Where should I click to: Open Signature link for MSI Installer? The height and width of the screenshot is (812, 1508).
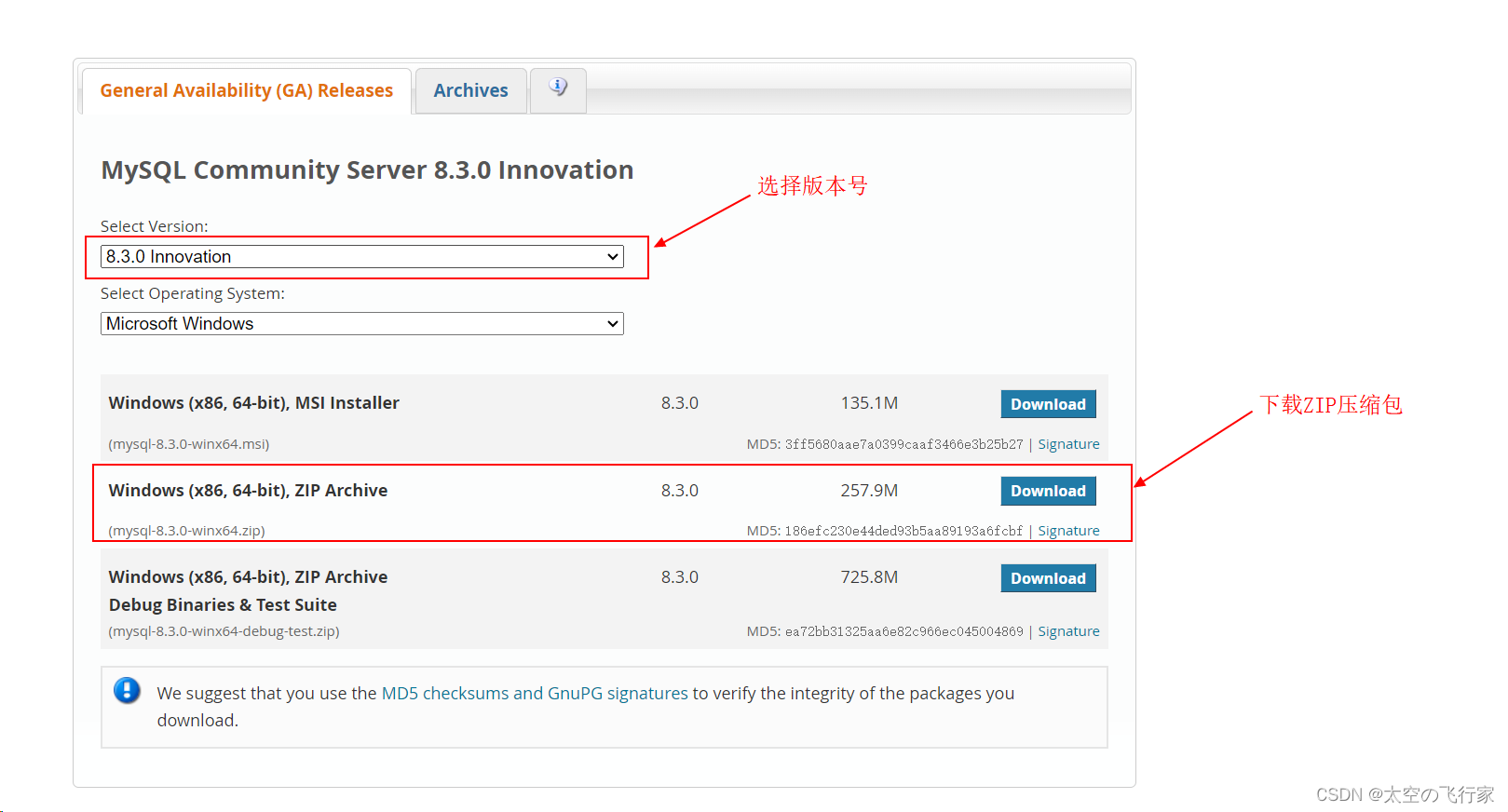(1068, 444)
